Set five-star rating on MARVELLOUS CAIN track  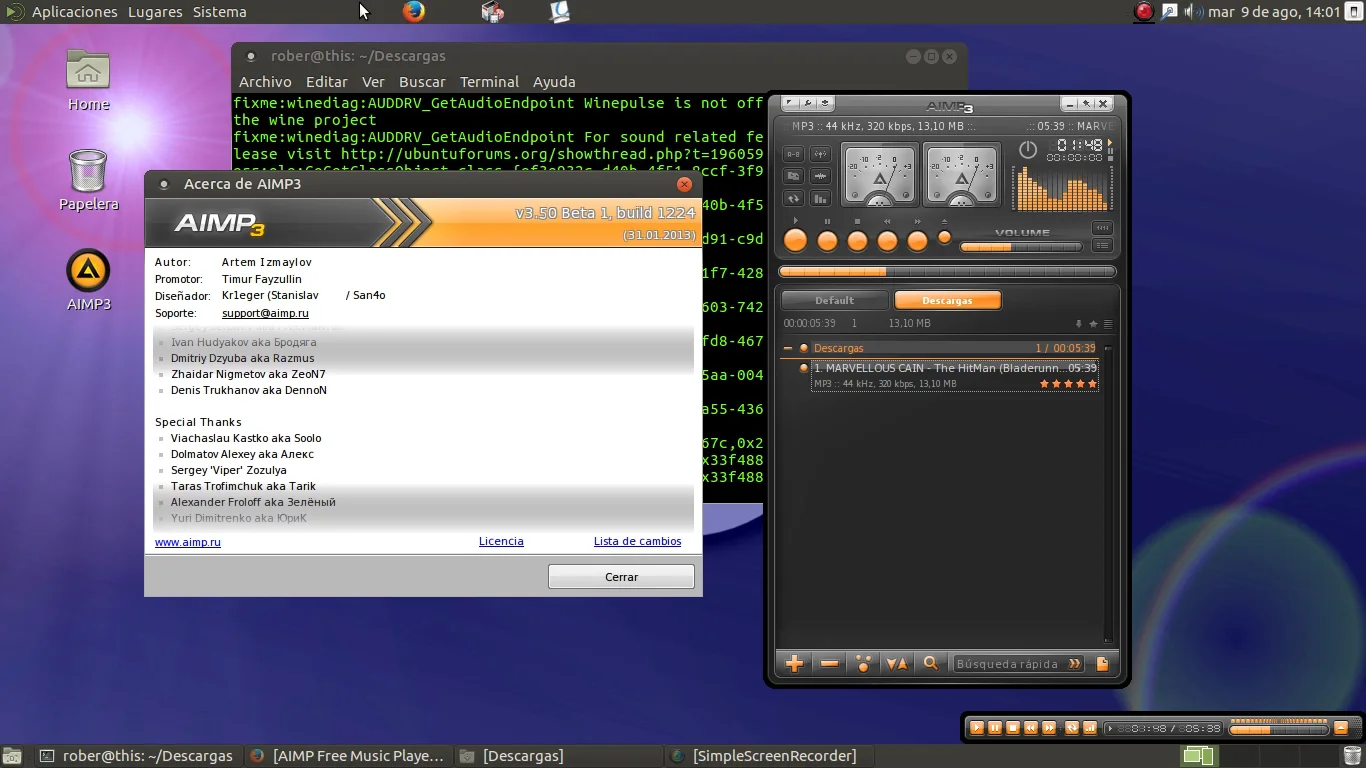pos(1092,384)
